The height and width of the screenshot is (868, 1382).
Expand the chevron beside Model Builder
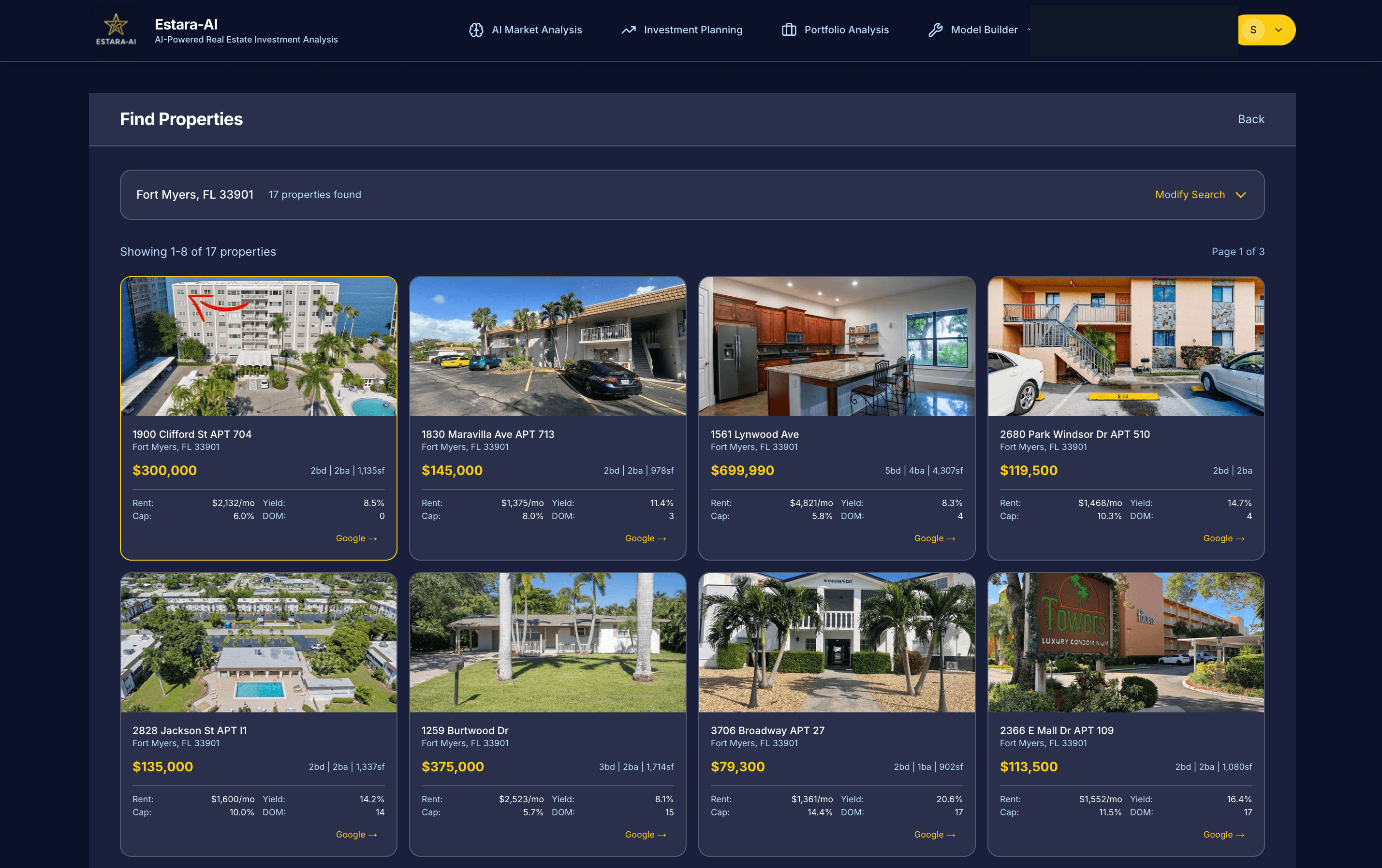1030,30
